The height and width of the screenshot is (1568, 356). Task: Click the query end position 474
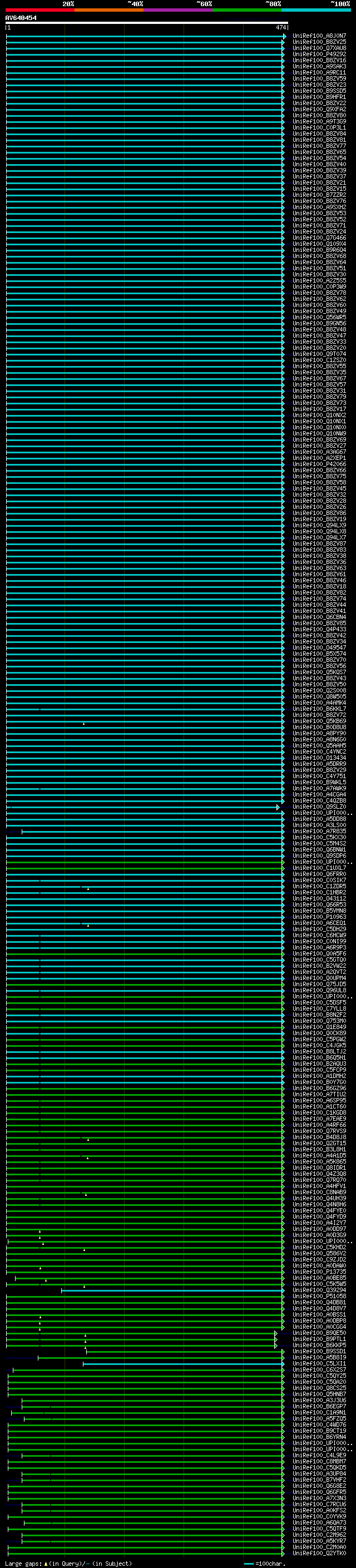coord(280,27)
